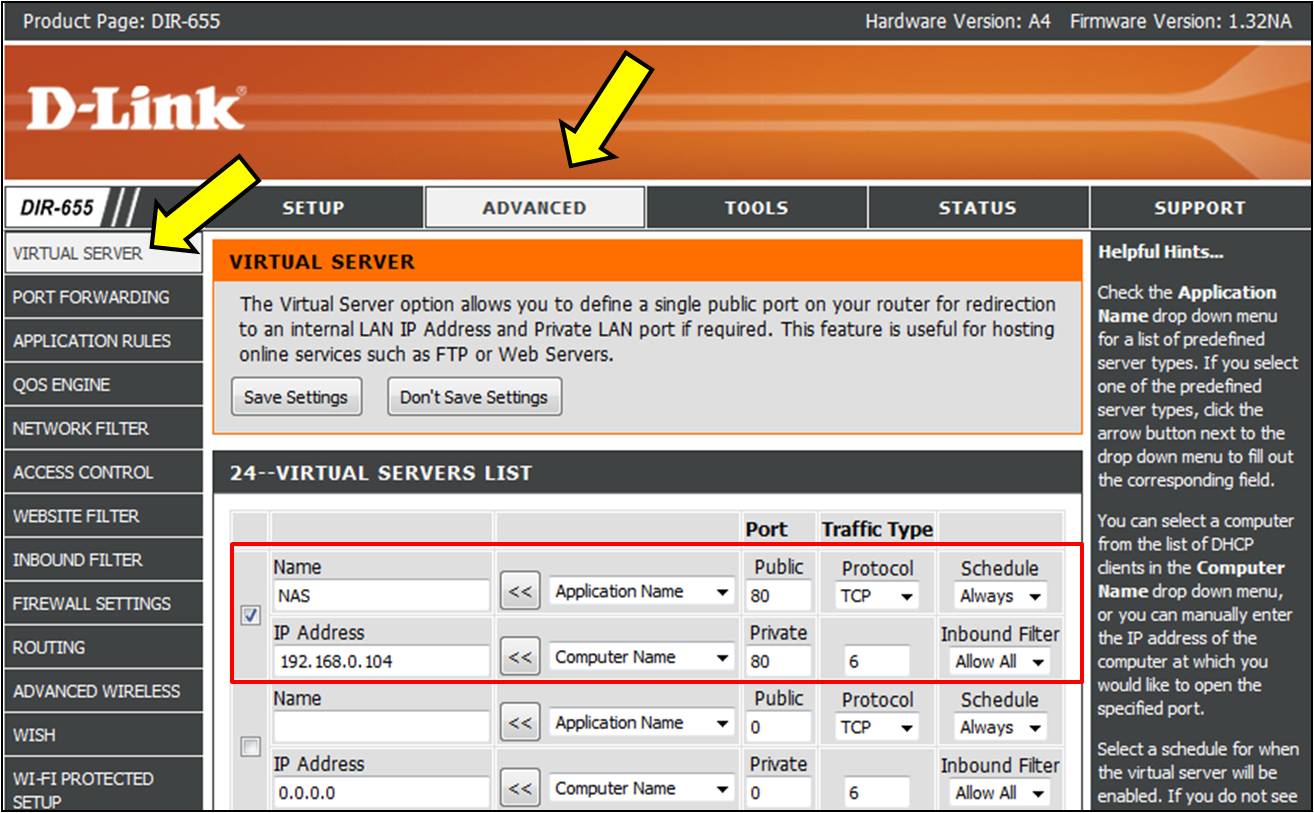Screen dimensions: 1314x813
Task: Click protocol number field in second entry
Action: pyautogui.click(x=876, y=793)
